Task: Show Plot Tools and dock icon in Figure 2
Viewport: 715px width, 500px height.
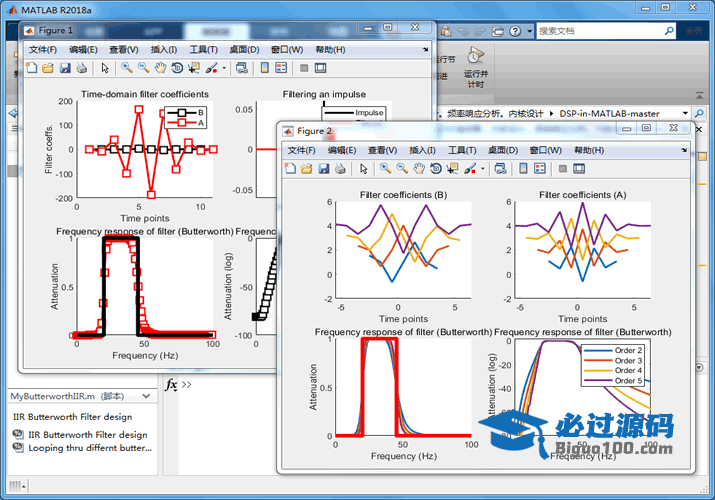Action: click(x=579, y=169)
